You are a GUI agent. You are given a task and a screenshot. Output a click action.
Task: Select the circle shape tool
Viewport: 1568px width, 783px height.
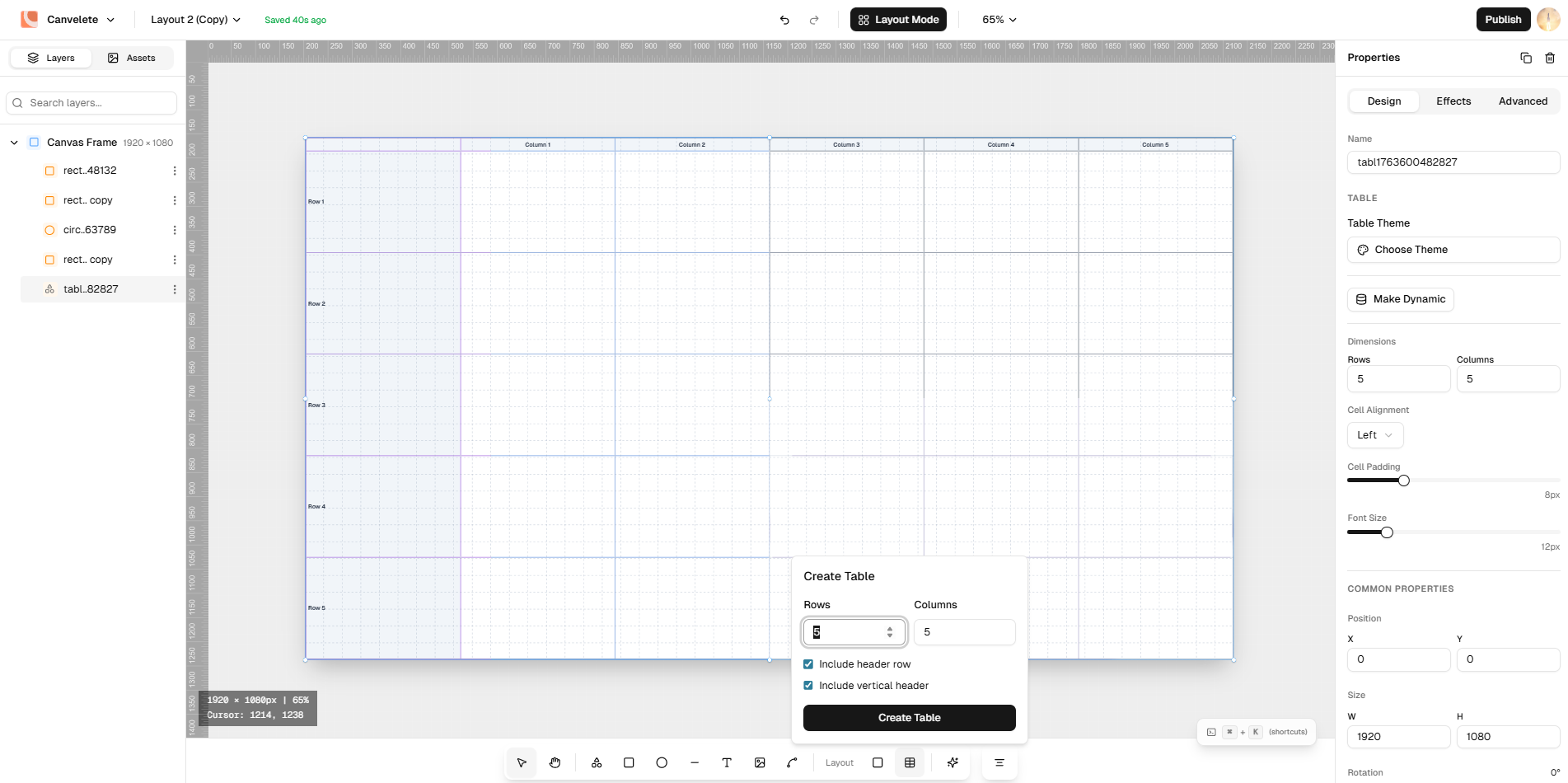coord(662,762)
